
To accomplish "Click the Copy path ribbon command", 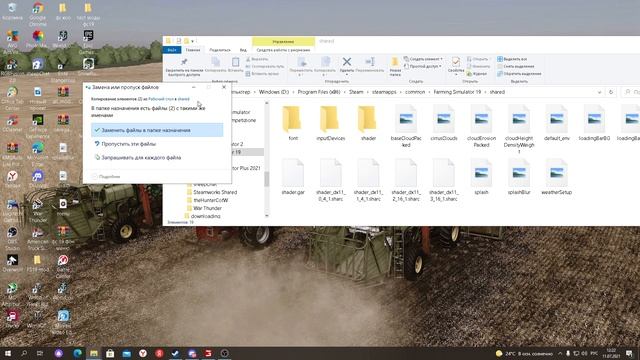I will coord(265,66).
